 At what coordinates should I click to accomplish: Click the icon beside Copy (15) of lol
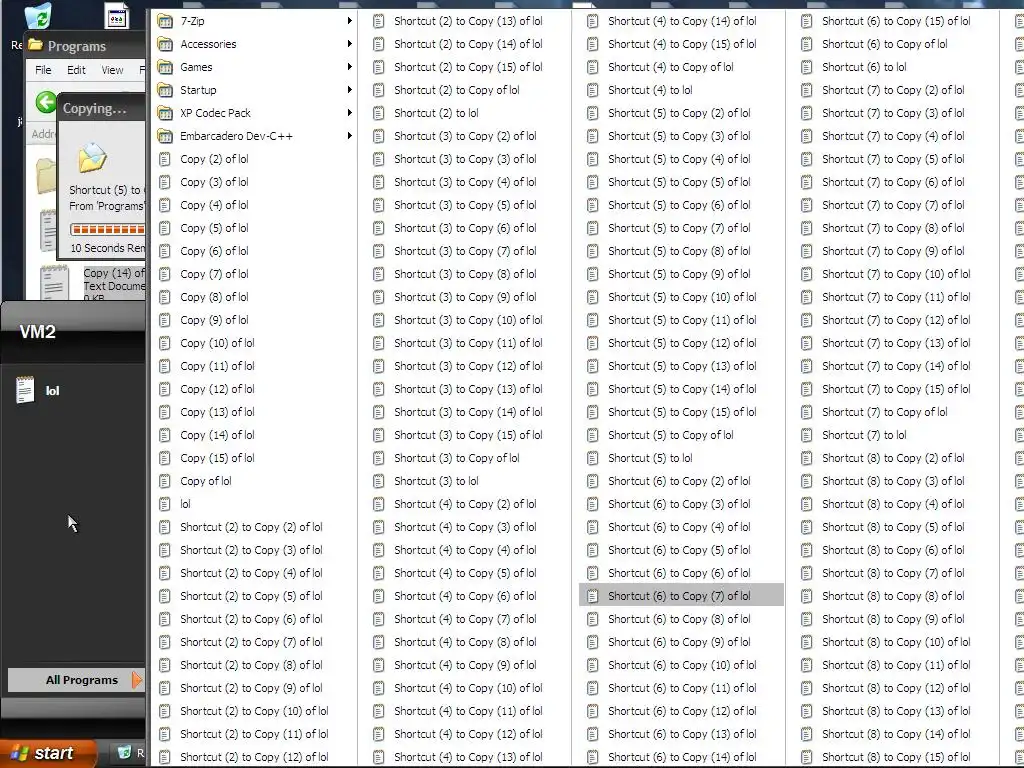tap(165, 458)
